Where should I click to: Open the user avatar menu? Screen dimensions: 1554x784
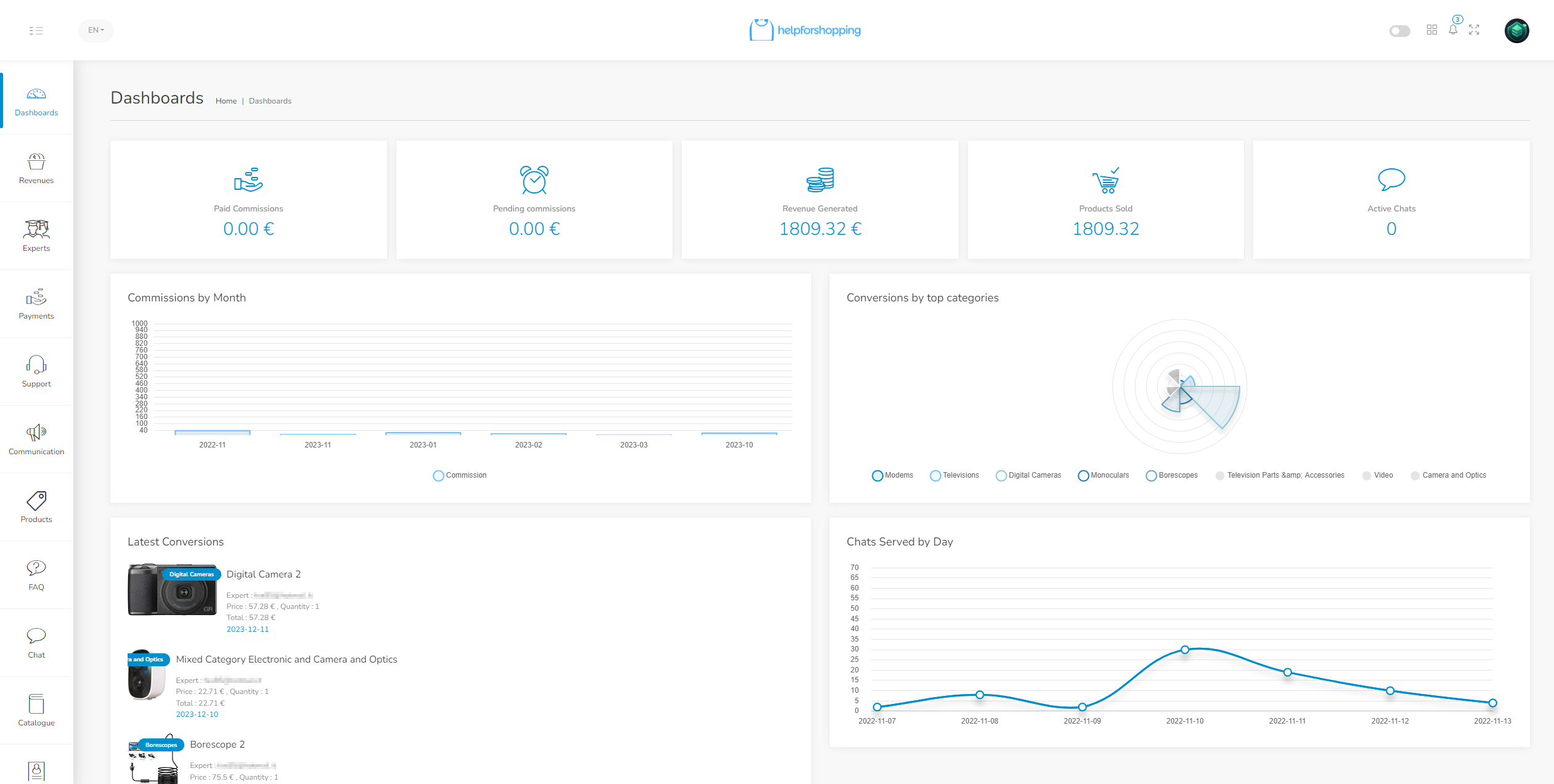pyautogui.click(x=1516, y=30)
